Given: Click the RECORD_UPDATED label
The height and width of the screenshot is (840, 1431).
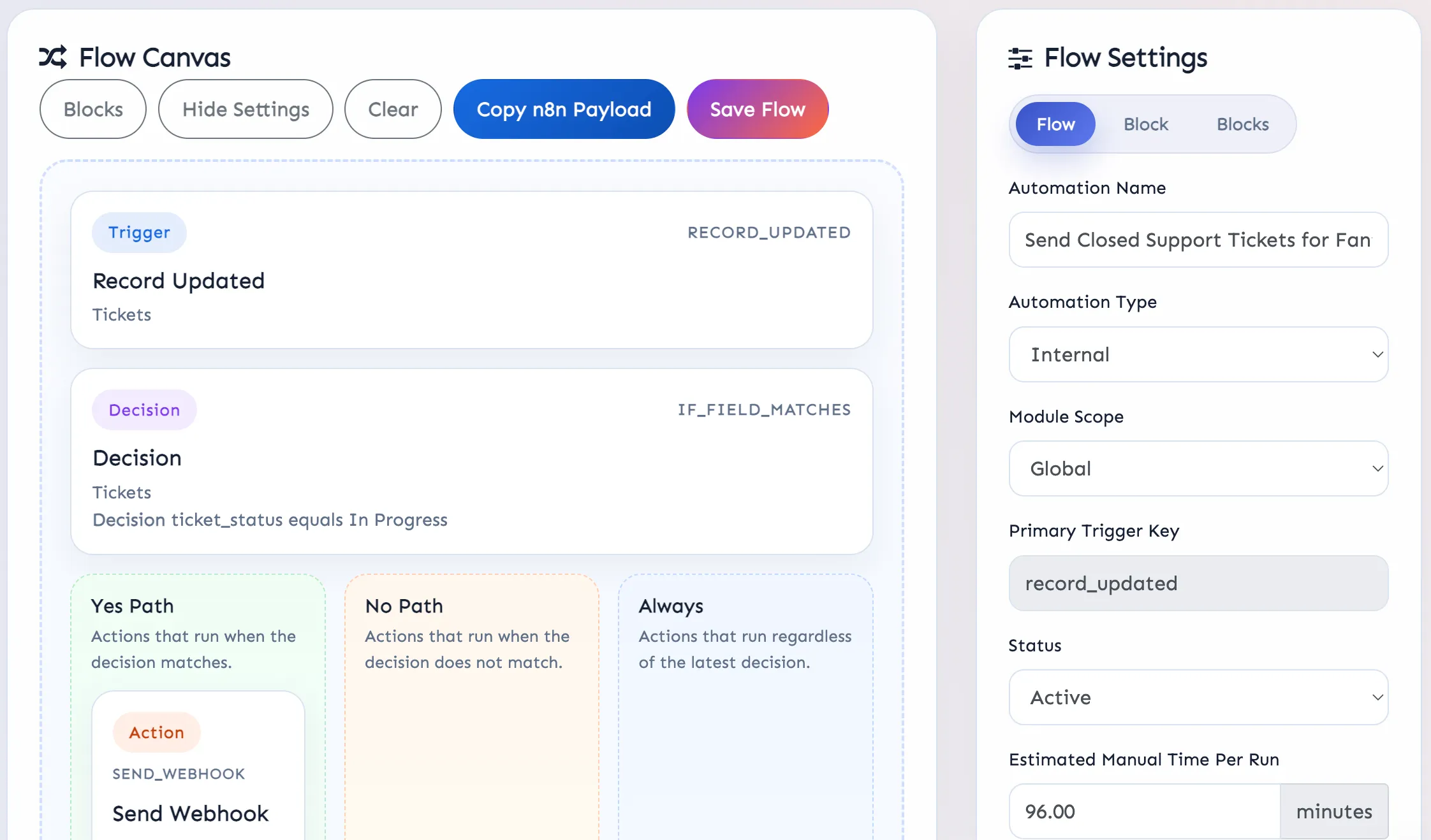Looking at the screenshot, I should (769, 233).
